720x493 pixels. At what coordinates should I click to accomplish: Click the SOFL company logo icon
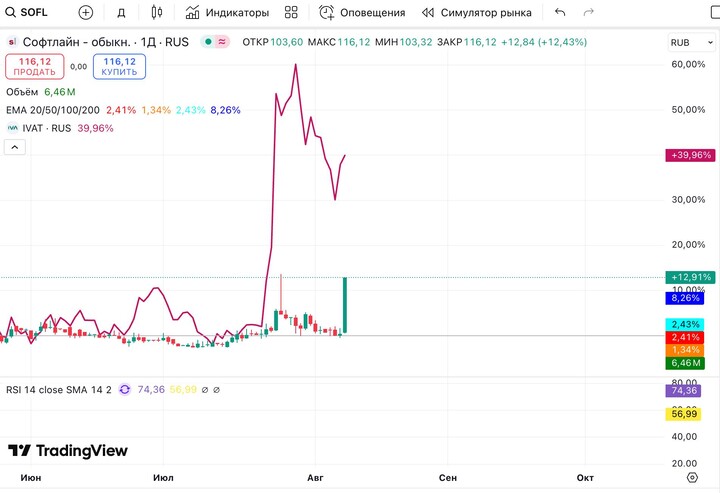tap(12, 42)
